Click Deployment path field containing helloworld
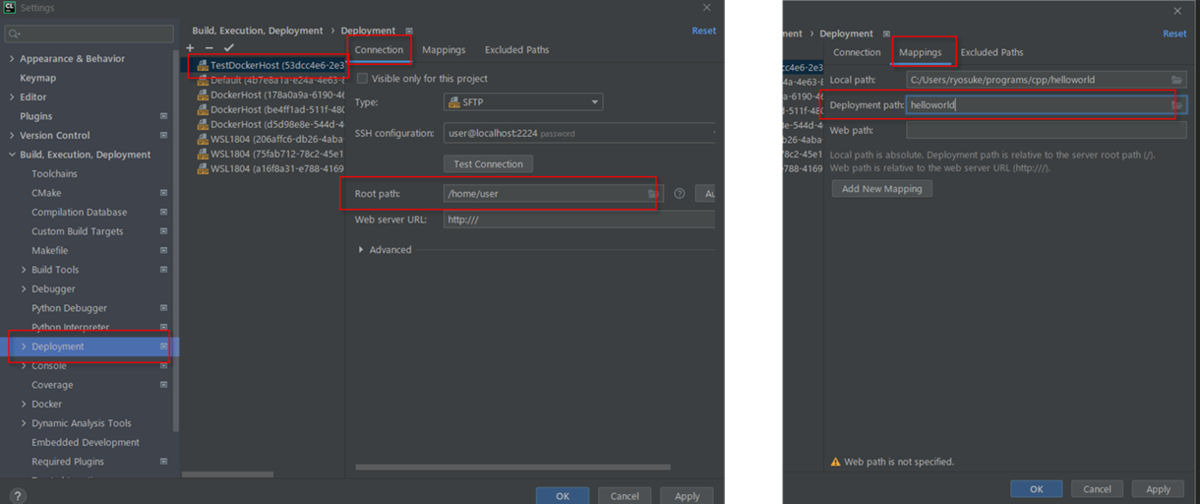This screenshot has height=504, width=1200. [x=1046, y=105]
